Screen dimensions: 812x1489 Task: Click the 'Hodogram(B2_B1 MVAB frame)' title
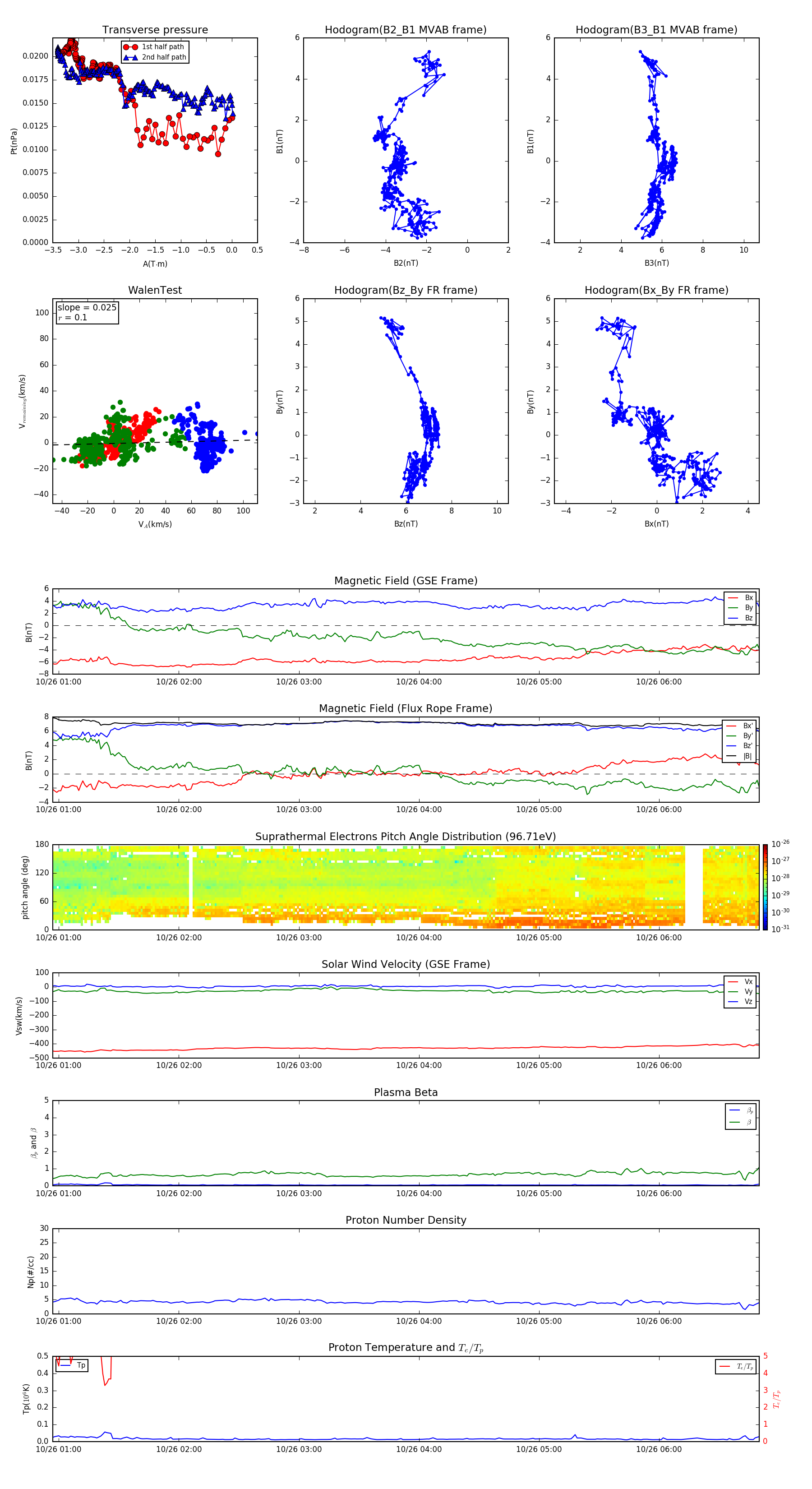pos(406,30)
